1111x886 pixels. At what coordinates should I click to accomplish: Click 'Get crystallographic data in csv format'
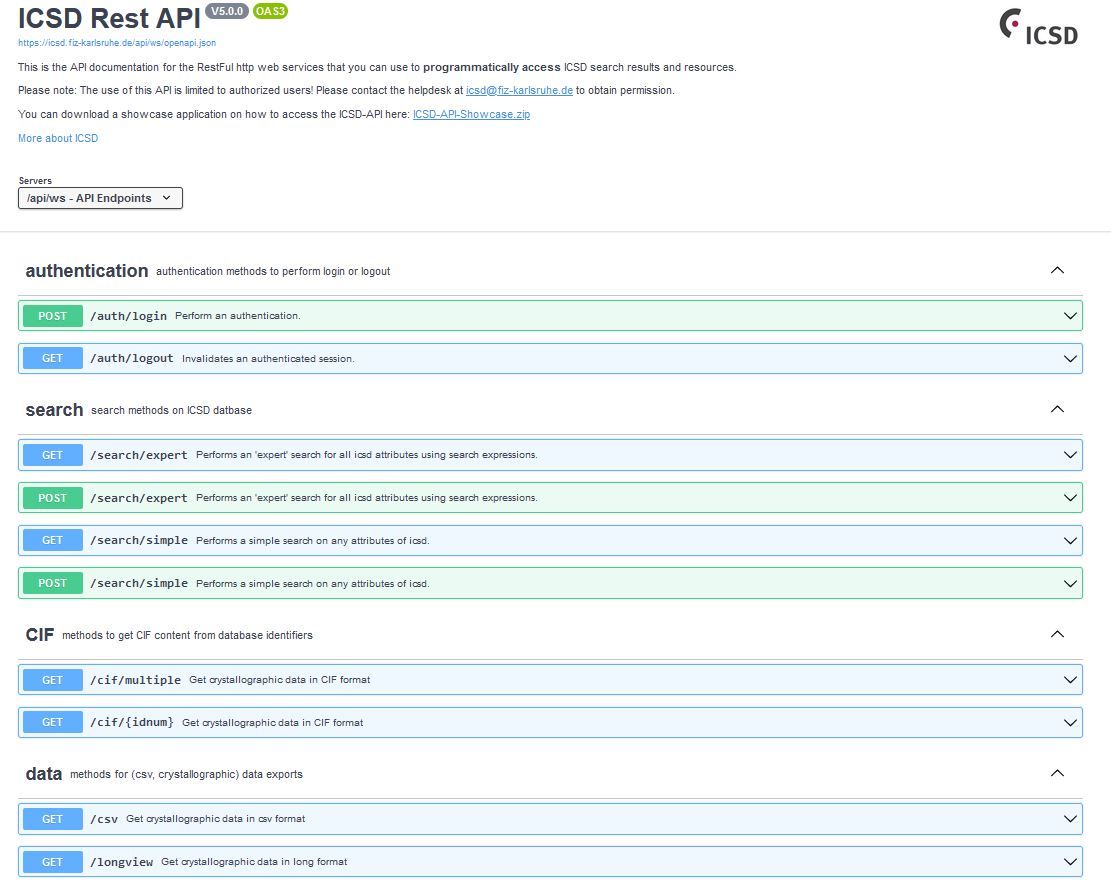click(x=215, y=819)
